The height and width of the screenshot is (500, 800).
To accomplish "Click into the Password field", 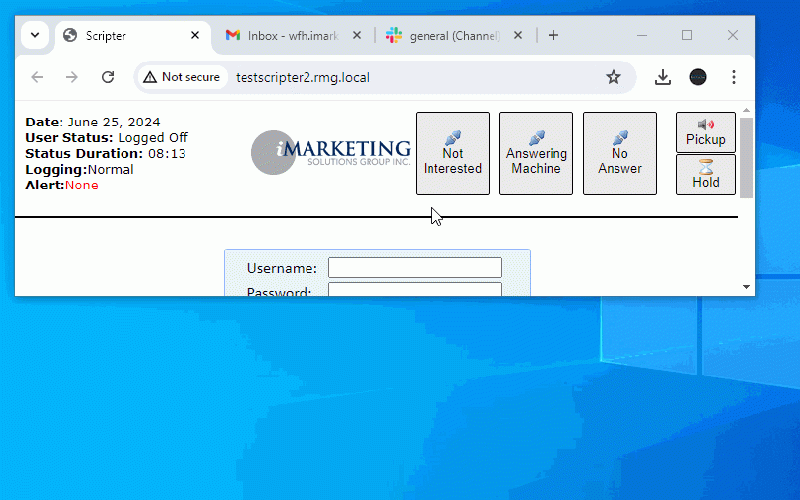I will point(414,289).
